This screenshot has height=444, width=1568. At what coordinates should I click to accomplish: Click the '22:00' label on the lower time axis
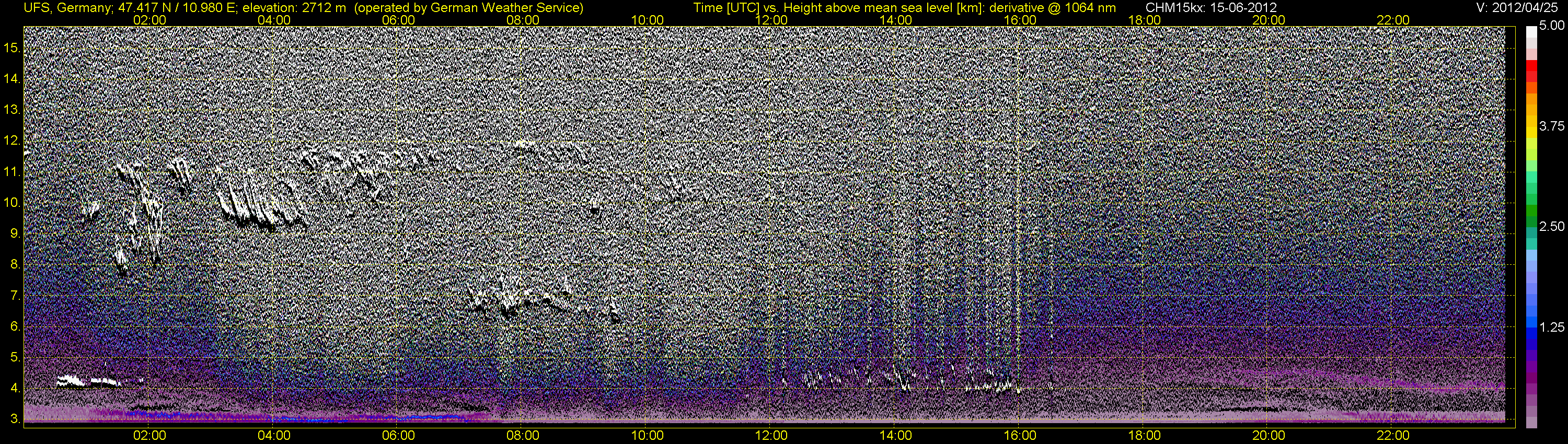[x=1393, y=436]
